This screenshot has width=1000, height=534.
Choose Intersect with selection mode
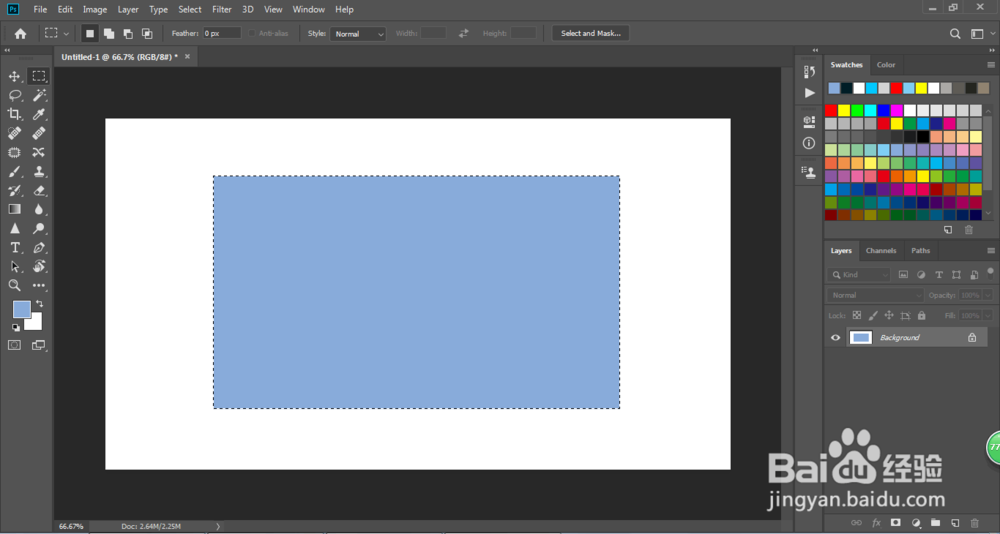(x=147, y=34)
